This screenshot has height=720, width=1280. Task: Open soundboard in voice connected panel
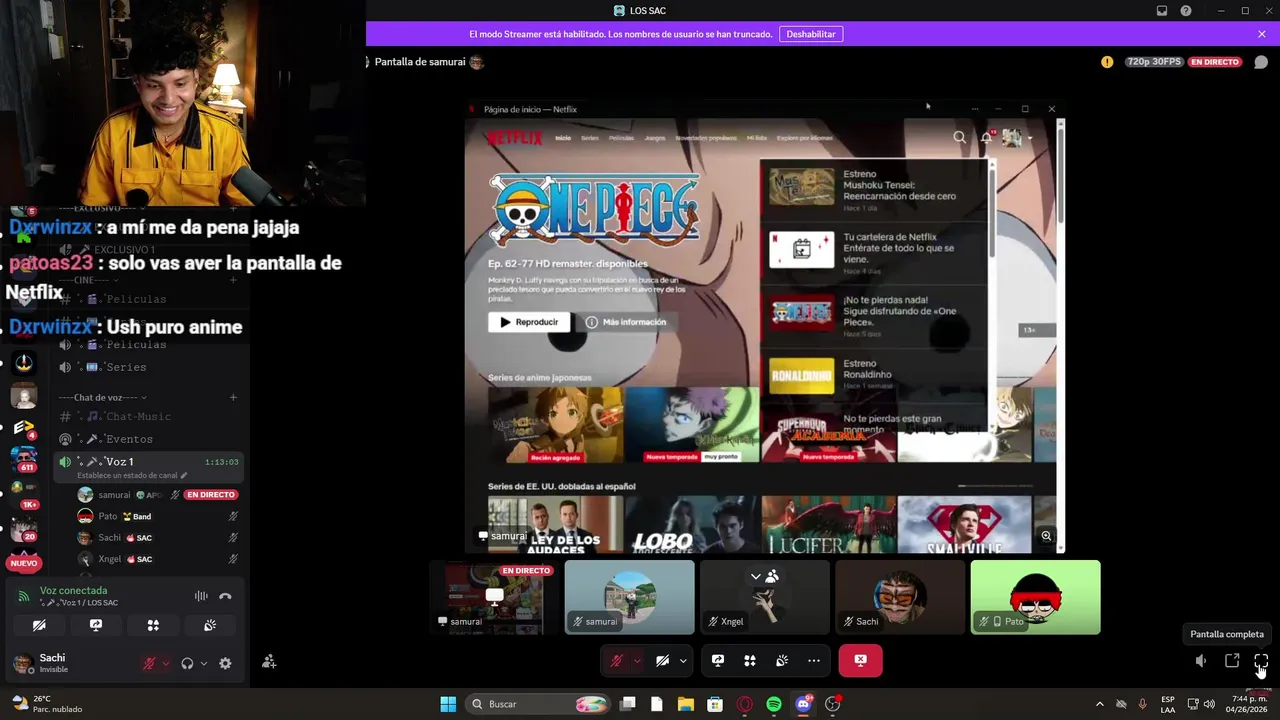pos(210,625)
